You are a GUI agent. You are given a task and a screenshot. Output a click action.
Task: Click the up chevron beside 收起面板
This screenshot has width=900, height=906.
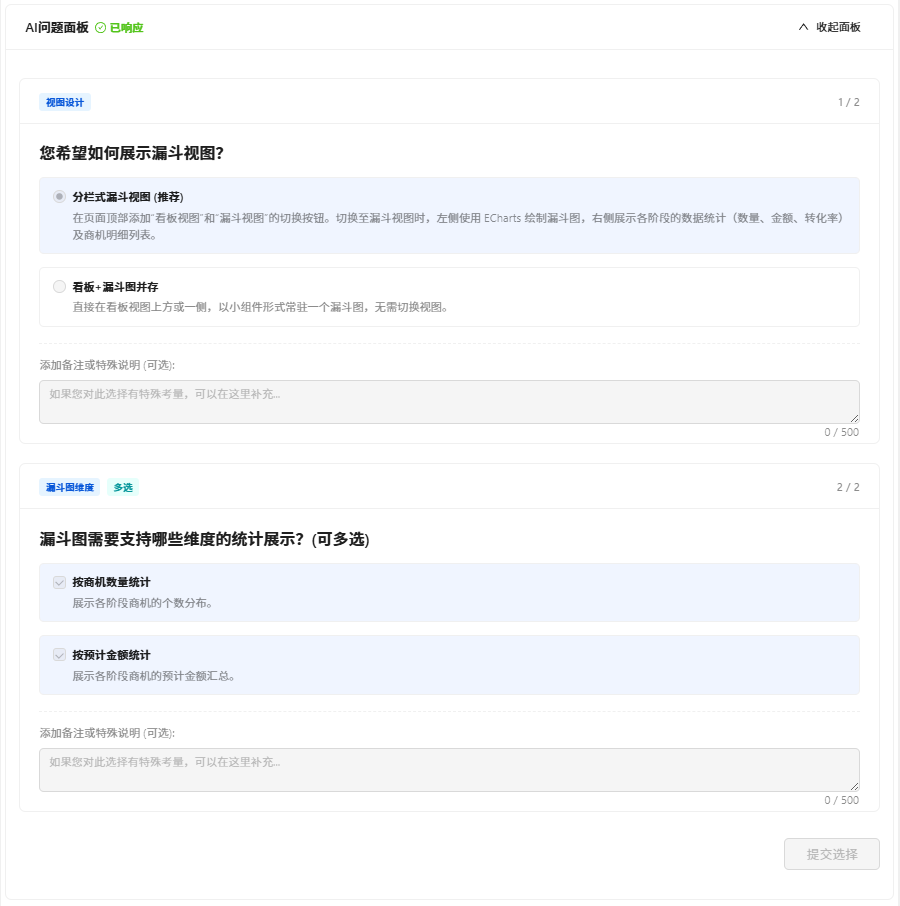(x=803, y=27)
